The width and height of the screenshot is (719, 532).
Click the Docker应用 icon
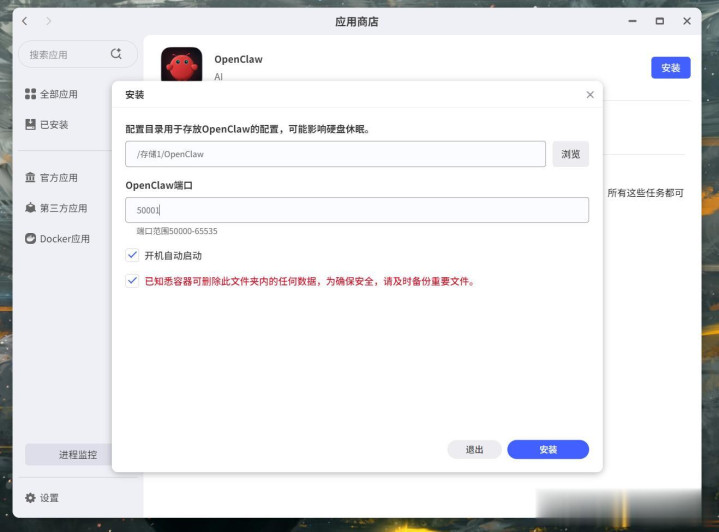tap(30, 238)
